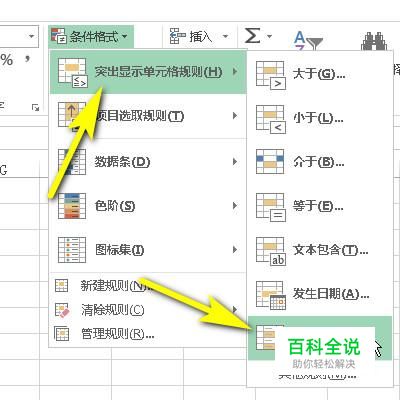400x400 pixels.
Task: Expand the 突出显示单元格规则 submenu arrow
Action: pyautogui.click(x=235, y=71)
